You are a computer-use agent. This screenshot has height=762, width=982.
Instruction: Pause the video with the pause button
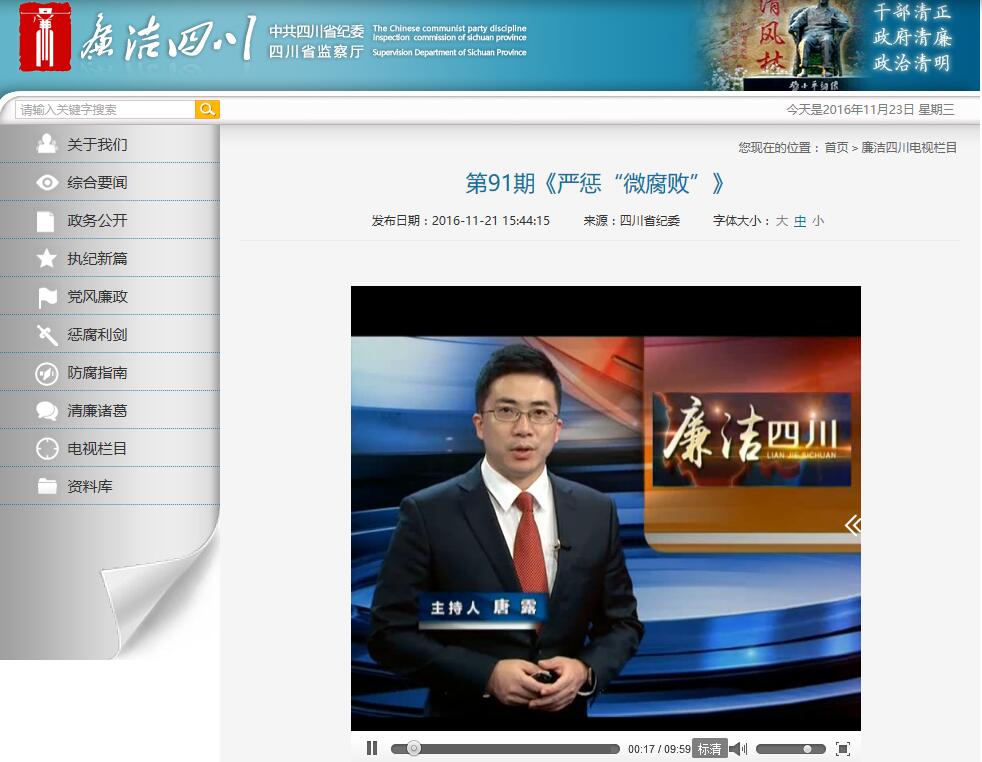click(372, 748)
